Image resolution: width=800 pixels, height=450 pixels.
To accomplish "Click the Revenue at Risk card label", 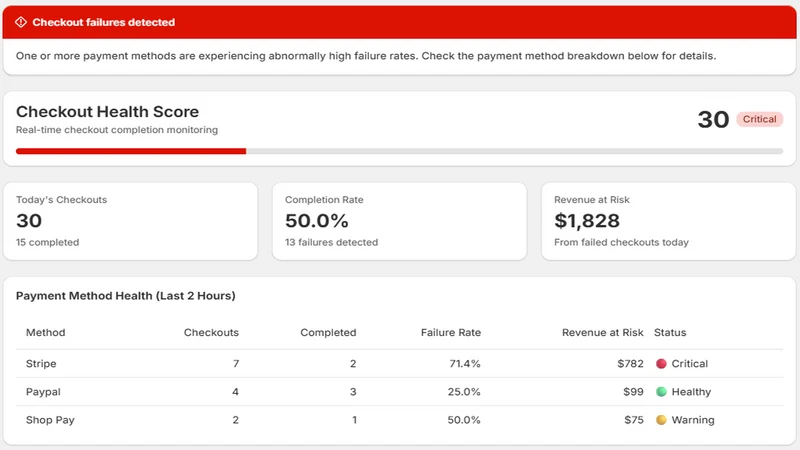I will [592, 200].
